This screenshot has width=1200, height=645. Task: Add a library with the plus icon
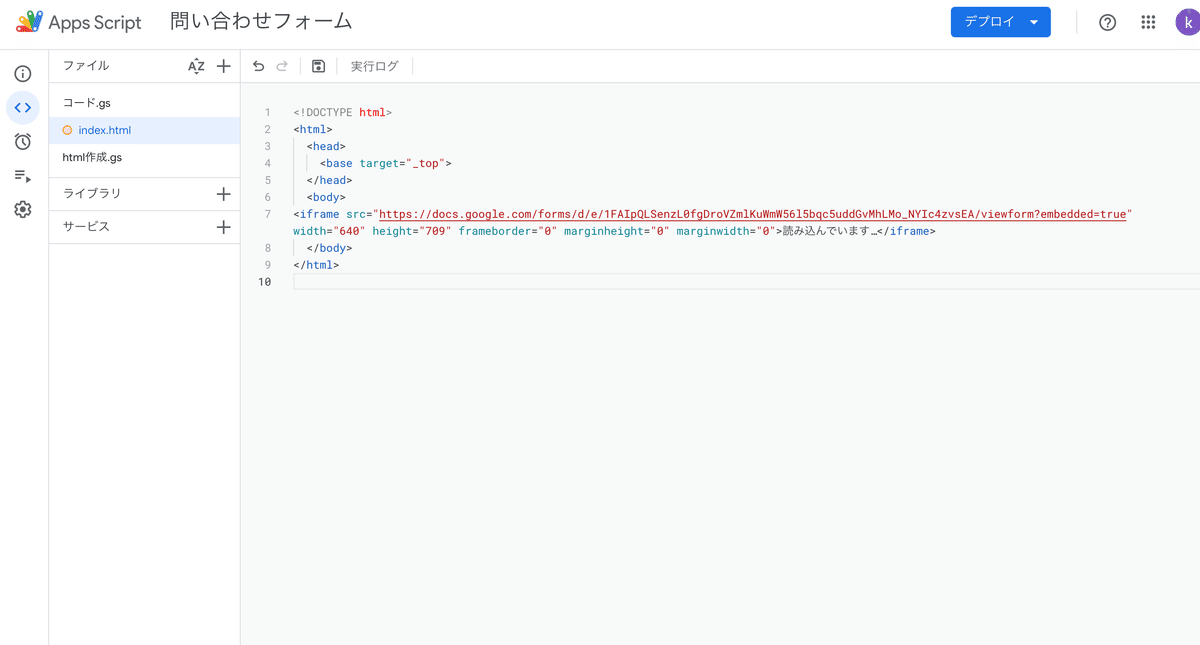coord(224,194)
